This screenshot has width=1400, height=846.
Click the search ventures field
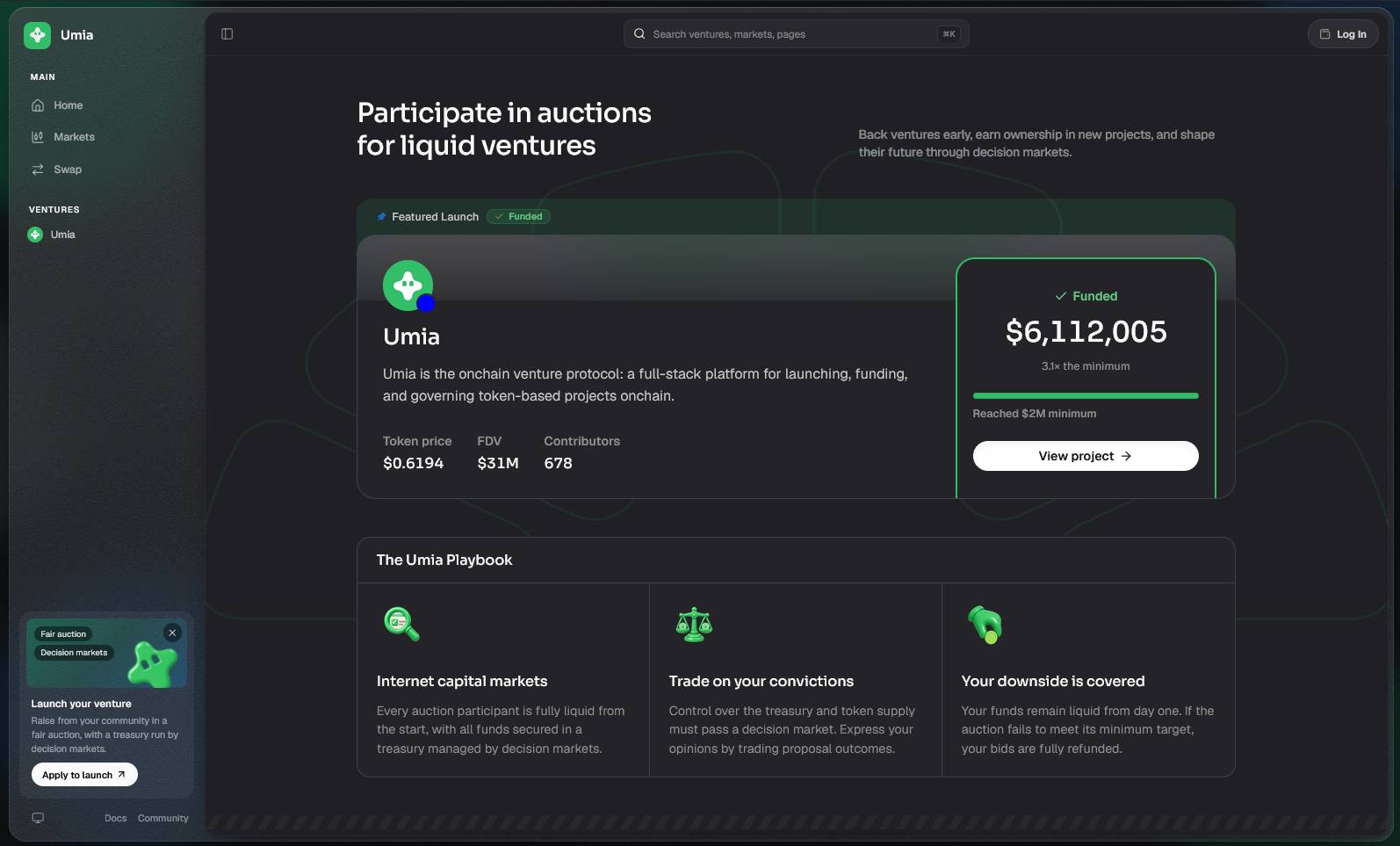[796, 34]
